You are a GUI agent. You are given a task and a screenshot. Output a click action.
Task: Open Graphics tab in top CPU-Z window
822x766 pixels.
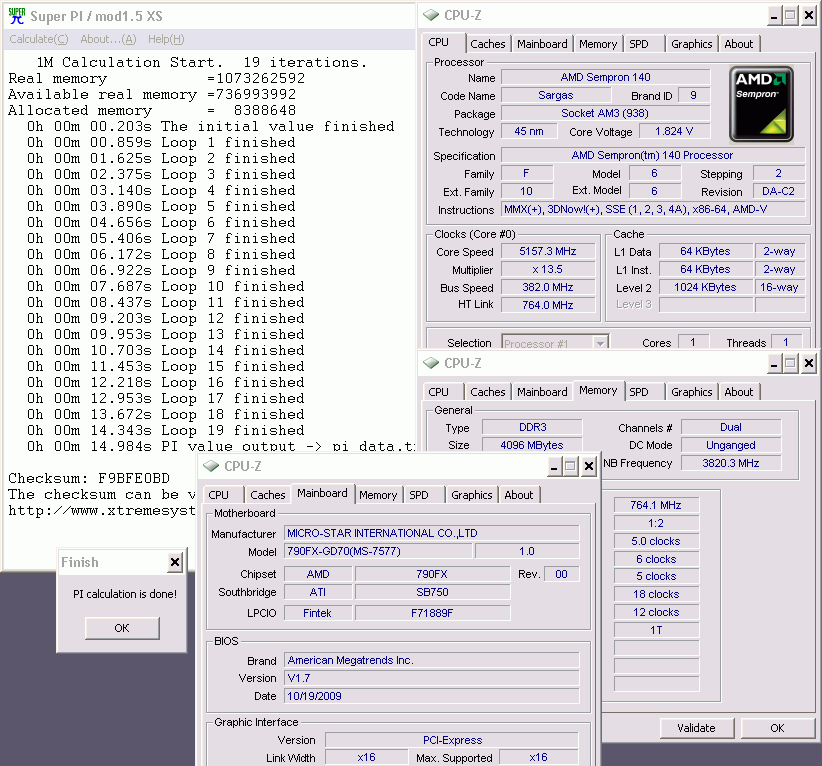click(x=691, y=44)
